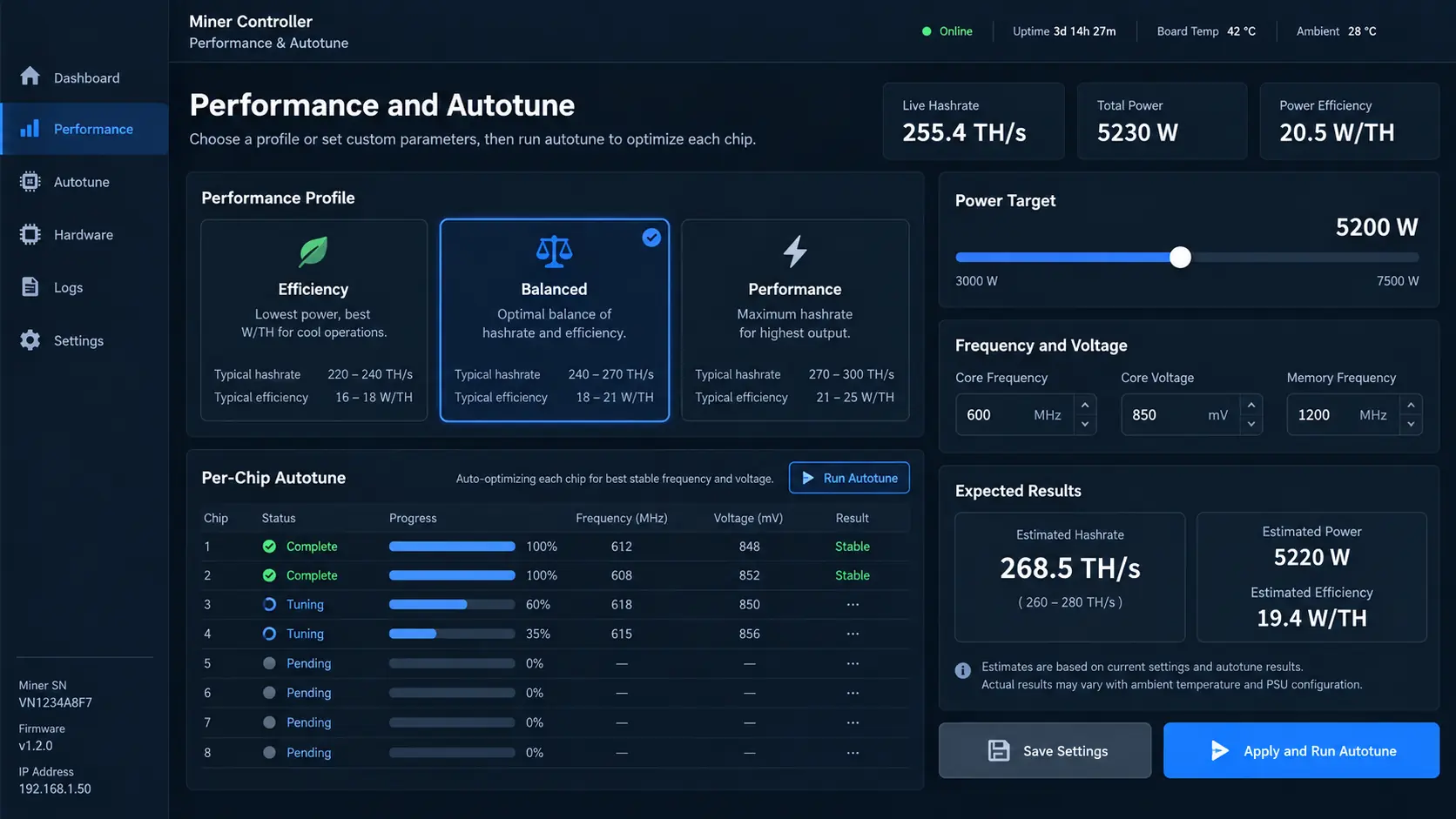
Task: Open the Autotune menu item
Action: coord(84,182)
